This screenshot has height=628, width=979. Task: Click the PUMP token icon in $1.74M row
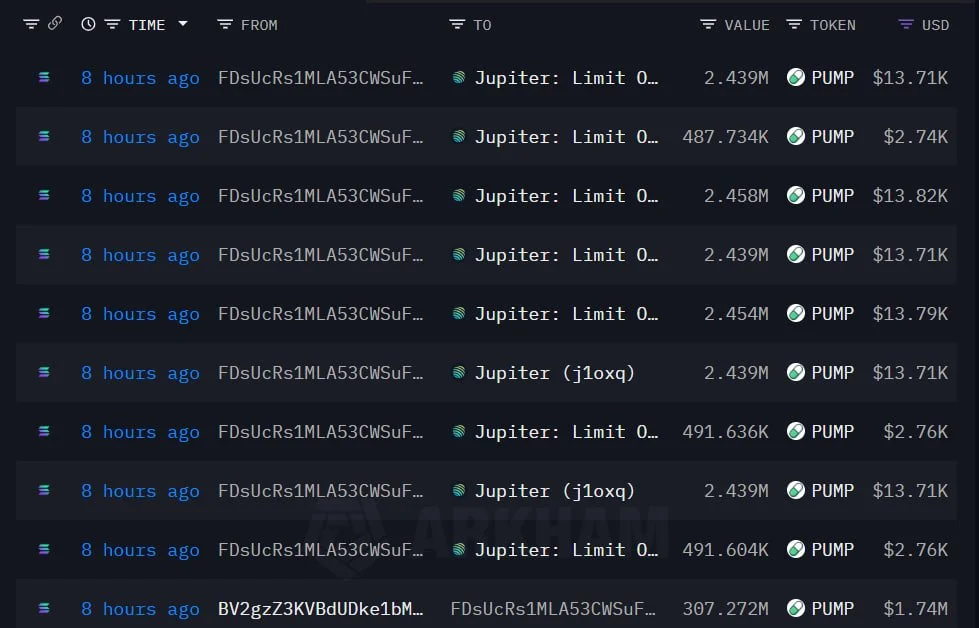tap(796, 608)
